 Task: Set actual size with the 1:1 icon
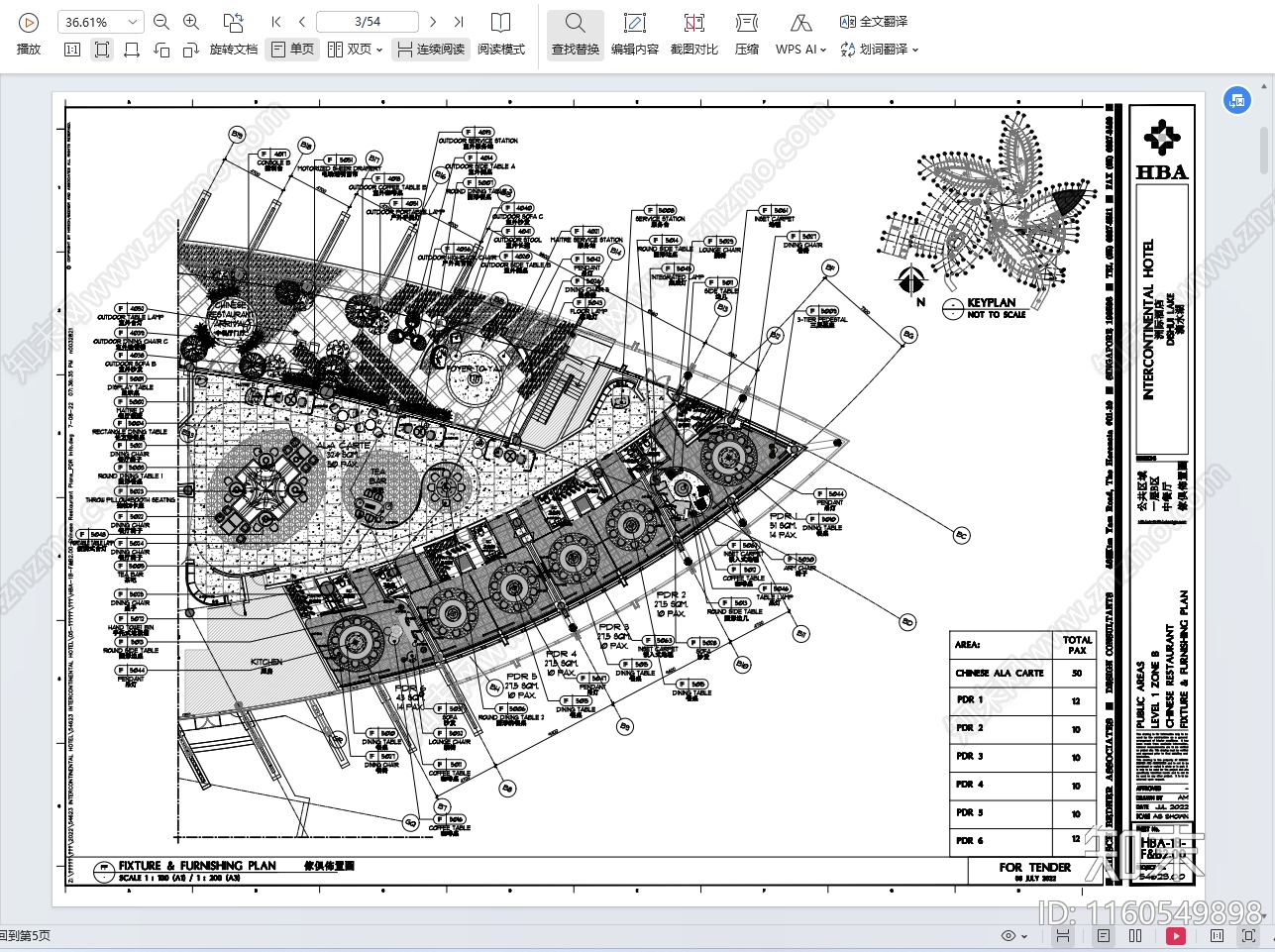[x=72, y=50]
